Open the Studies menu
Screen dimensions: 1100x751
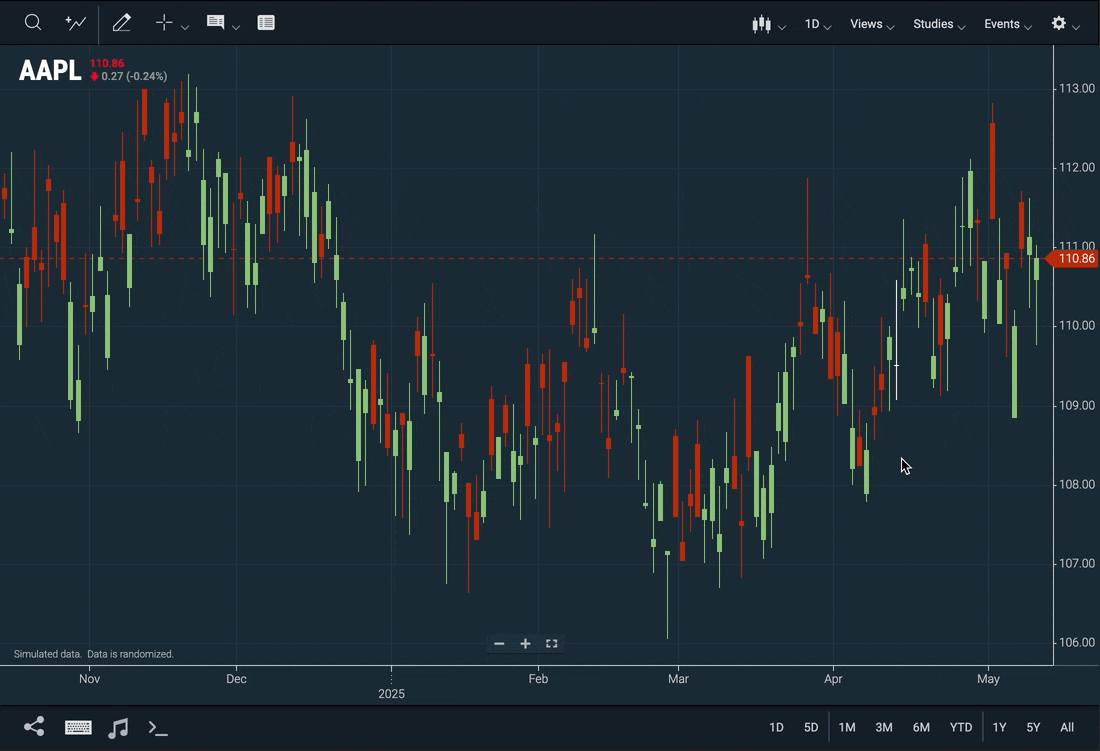[939, 24]
